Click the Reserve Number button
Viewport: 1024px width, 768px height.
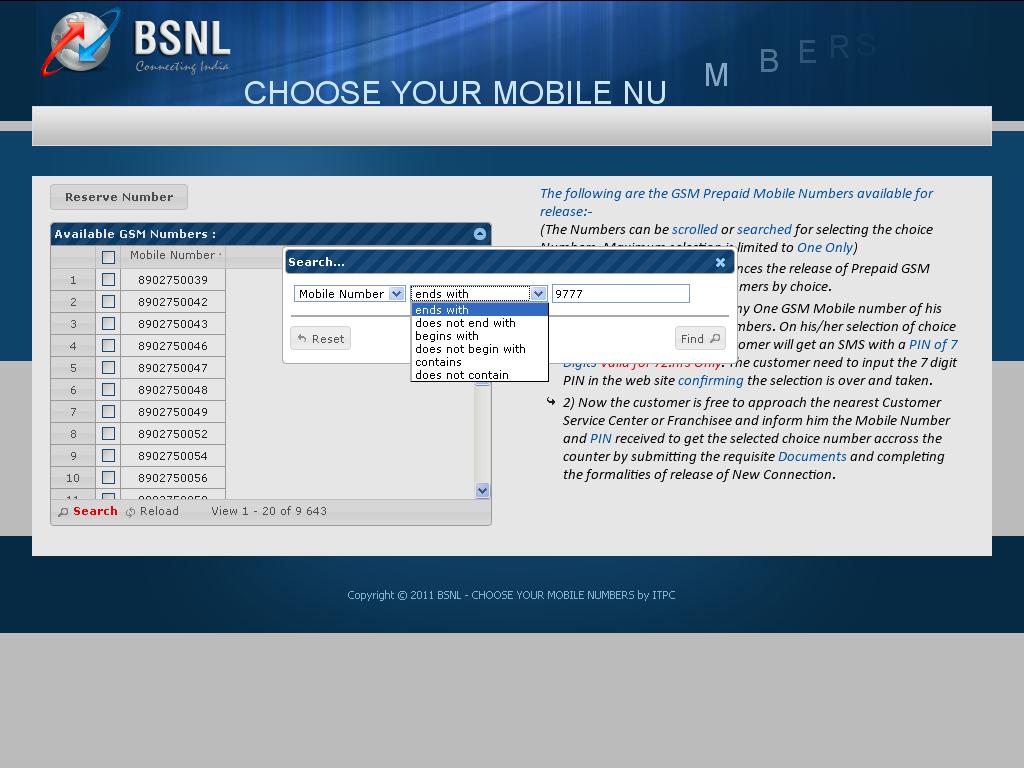point(119,197)
